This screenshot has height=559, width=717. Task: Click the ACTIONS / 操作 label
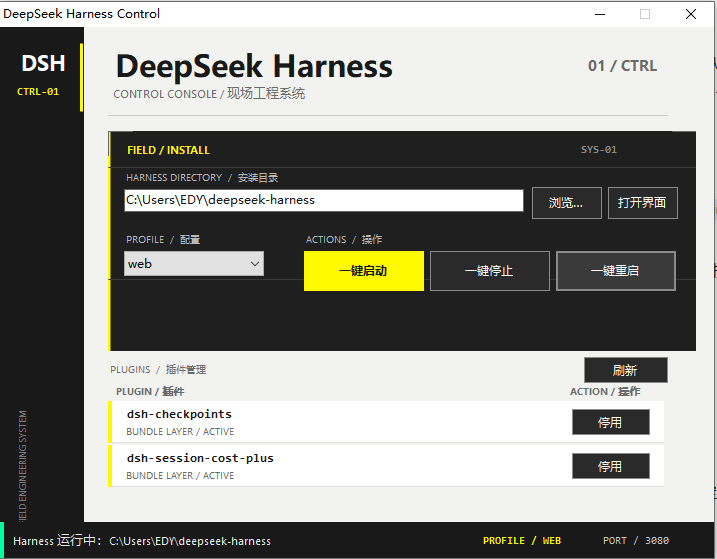[344, 239]
